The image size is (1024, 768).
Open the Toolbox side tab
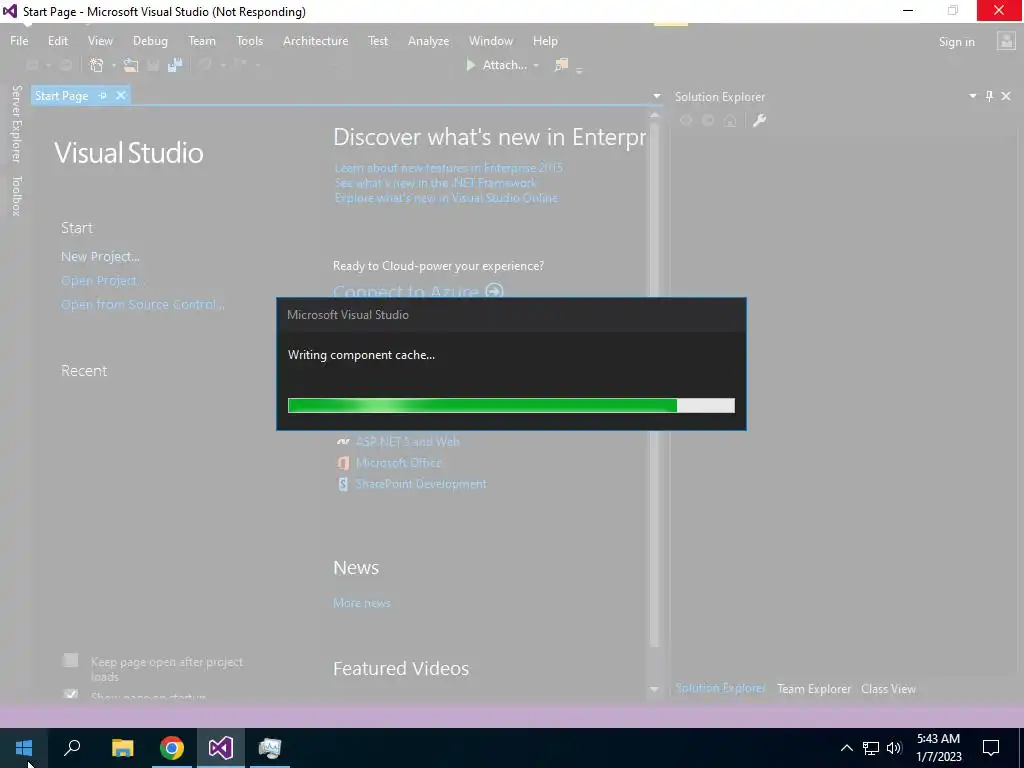click(x=16, y=196)
